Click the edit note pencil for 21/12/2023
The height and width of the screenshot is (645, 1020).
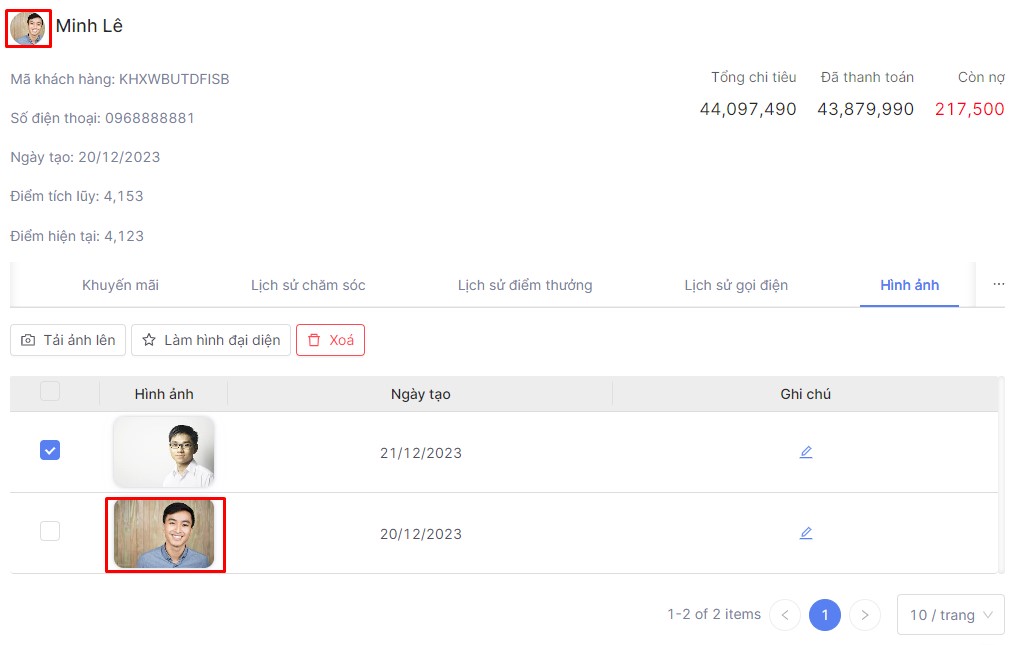coord(806,452)
